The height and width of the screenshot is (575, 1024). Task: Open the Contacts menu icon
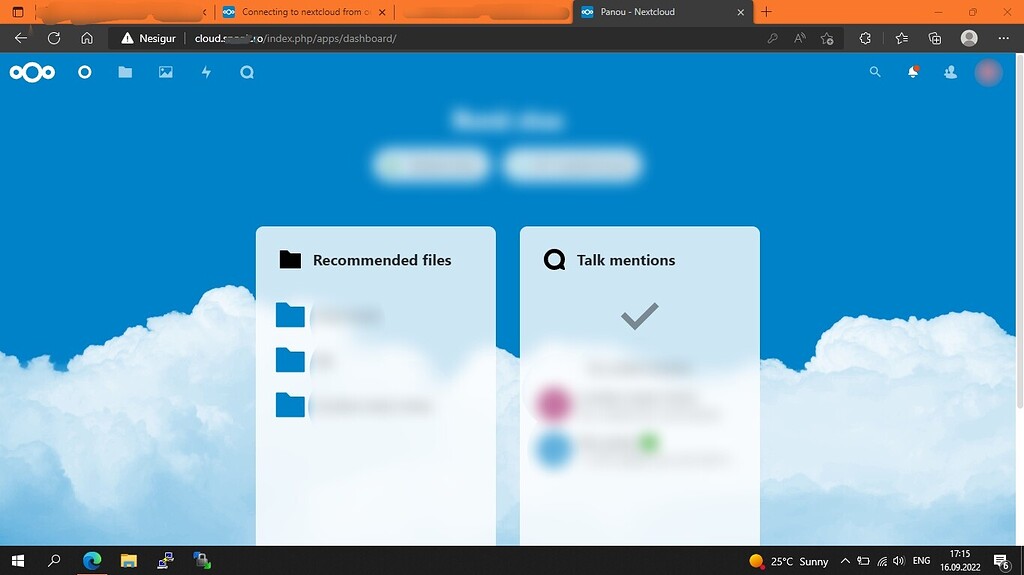click(950, 72)
